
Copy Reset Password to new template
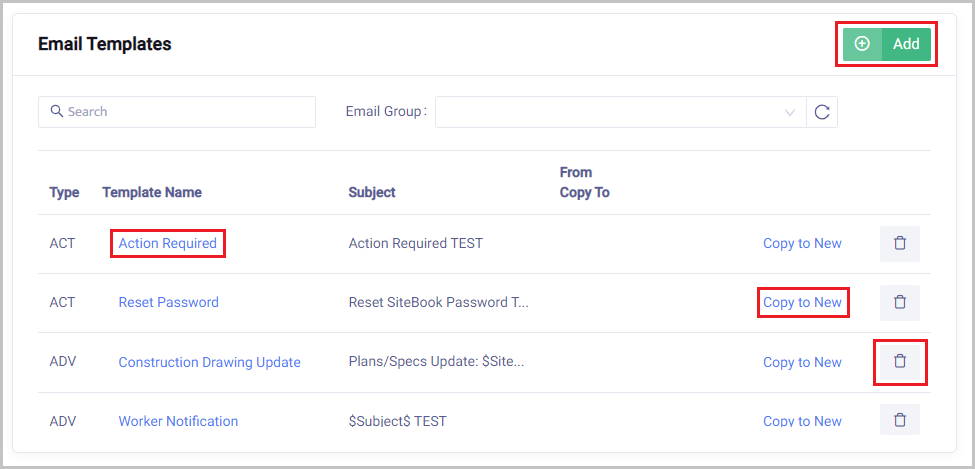pos(802,302)
